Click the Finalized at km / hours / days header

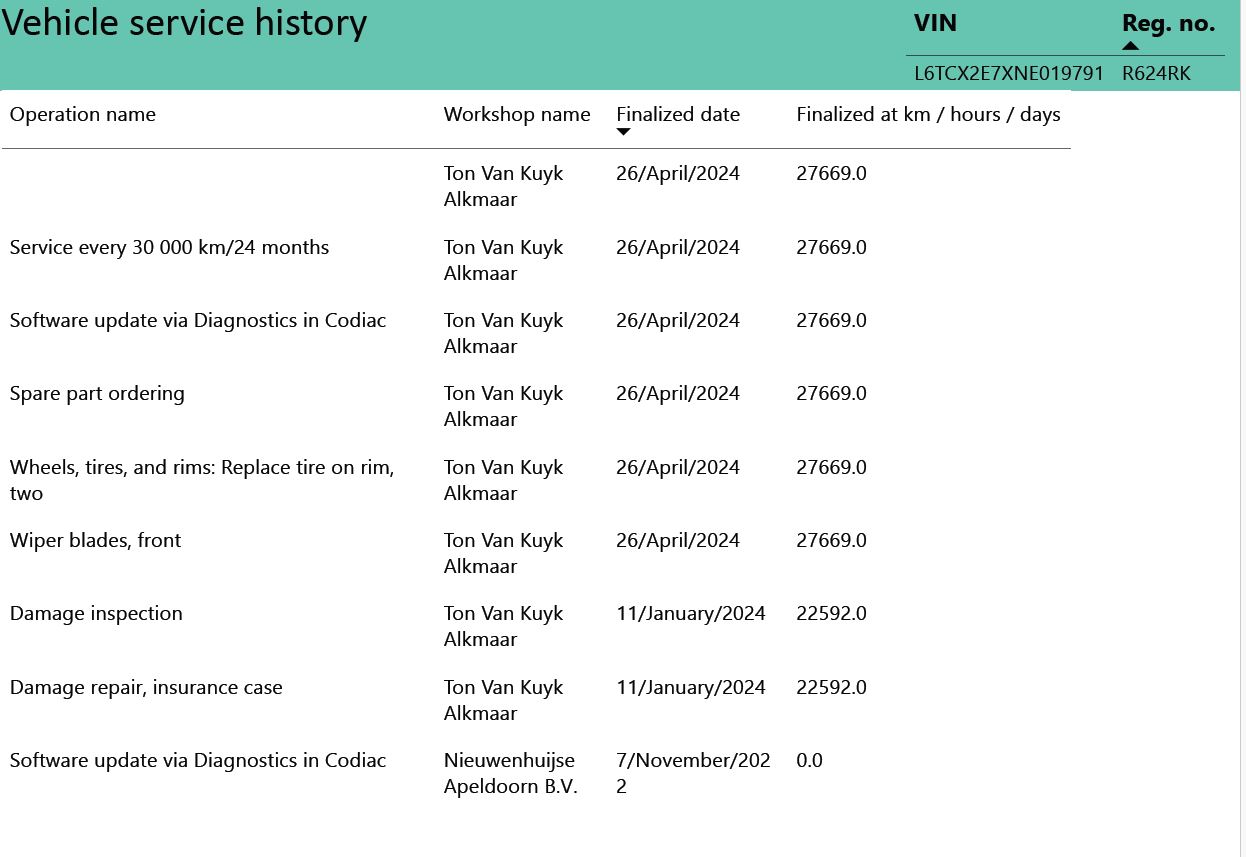pos(928,114)
